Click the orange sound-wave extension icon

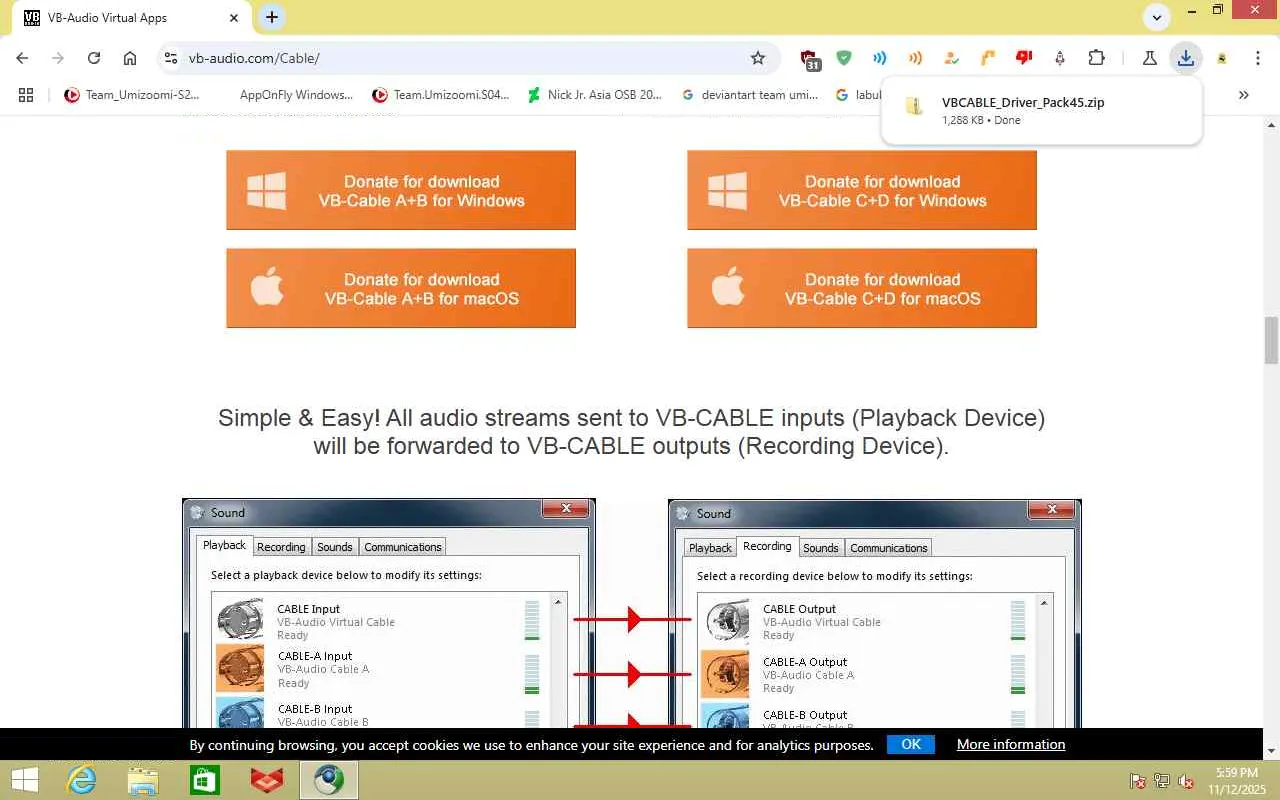coord(915,58)
